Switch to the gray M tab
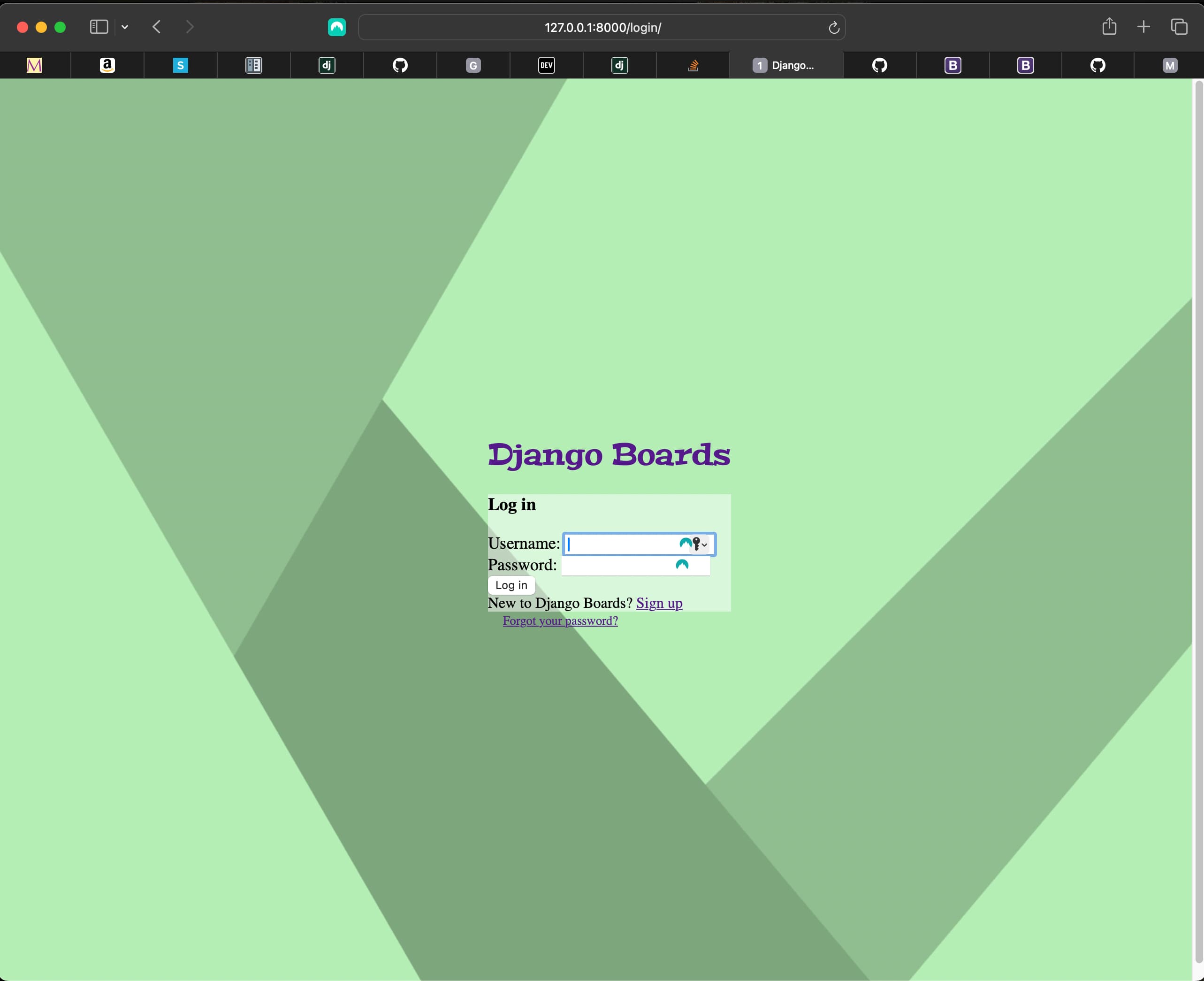 (x=1170, y=66)
